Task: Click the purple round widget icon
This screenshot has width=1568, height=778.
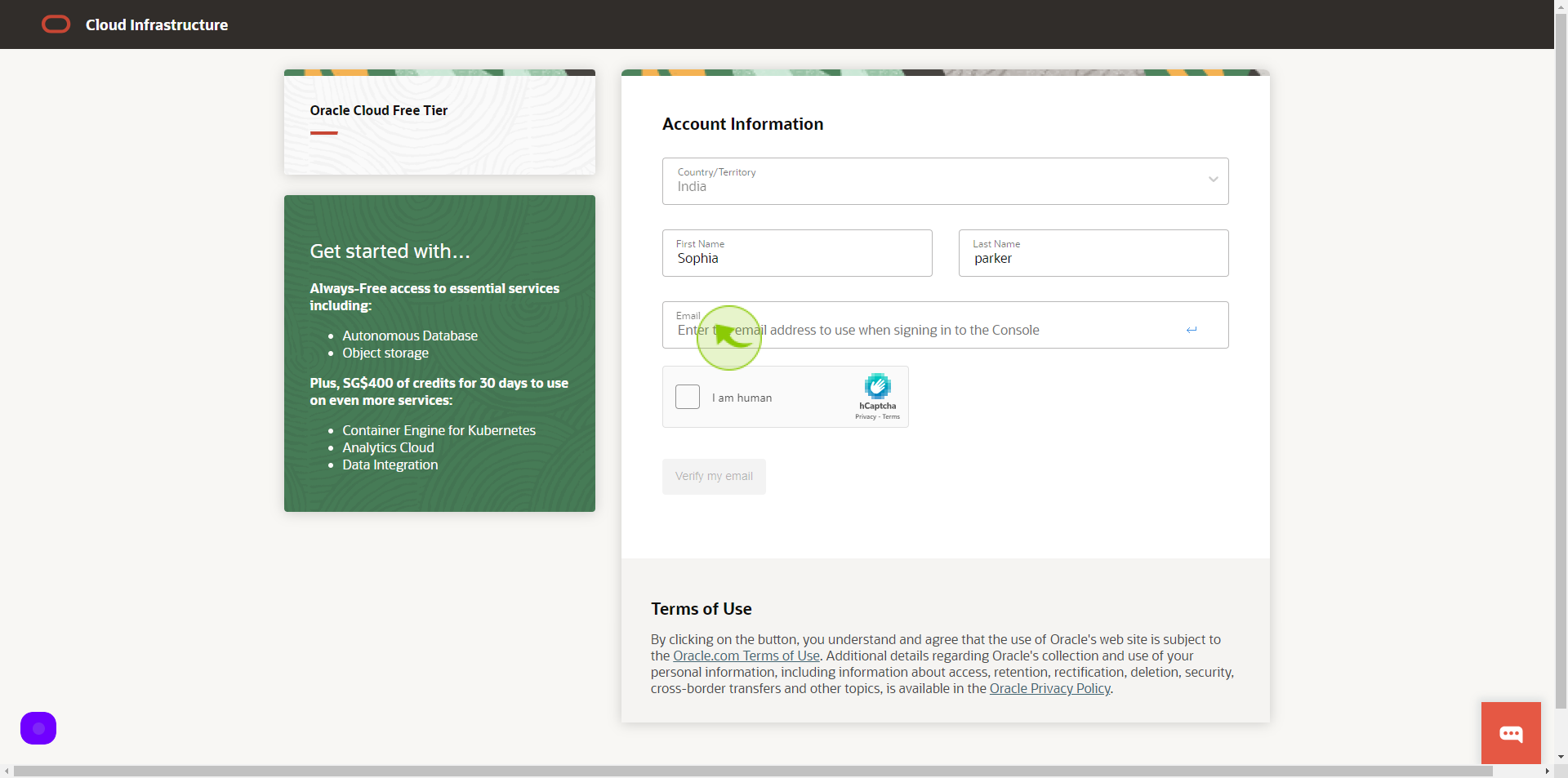Action: [38, 728]
